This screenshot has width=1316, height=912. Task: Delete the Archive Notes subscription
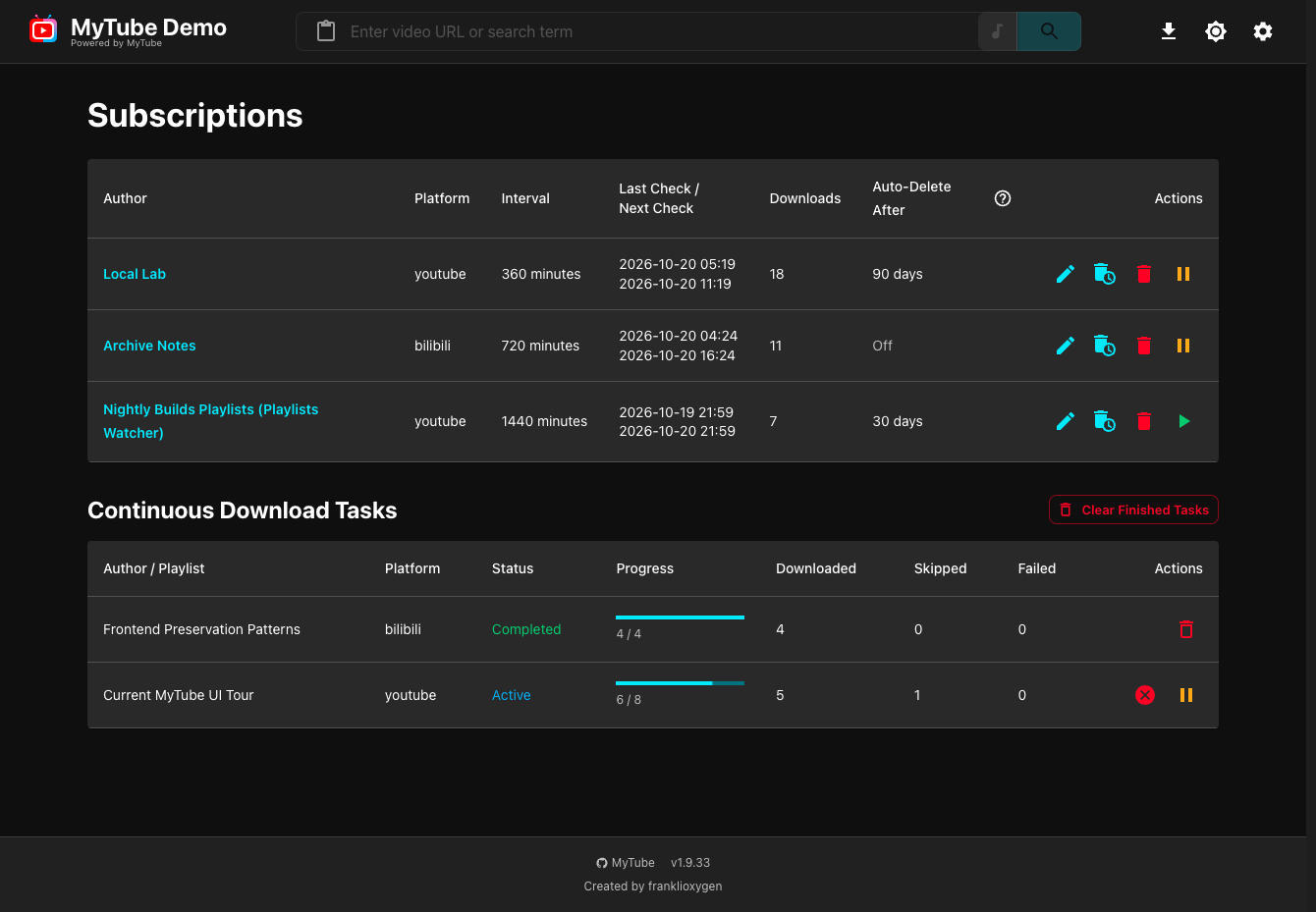click(1144, 346)
